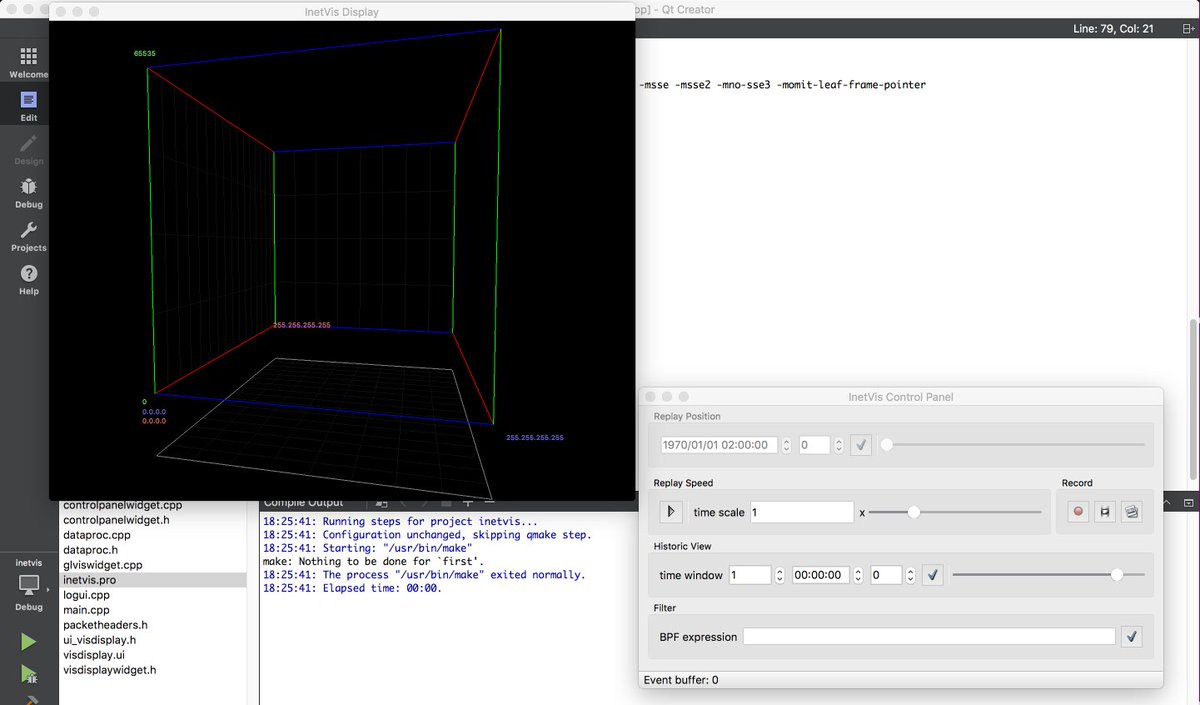Click the time scale slider
This screenshot has width=1200, height=705.
[x=955, y=512]
